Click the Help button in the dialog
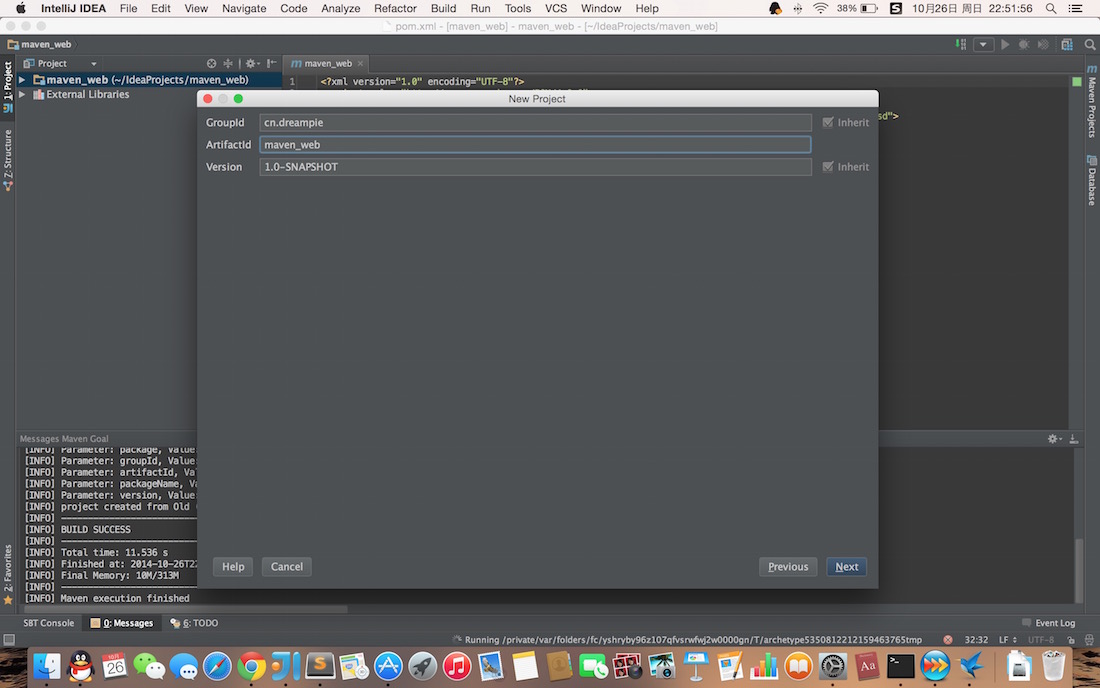 pyautogui.click(x=233, y=567)
